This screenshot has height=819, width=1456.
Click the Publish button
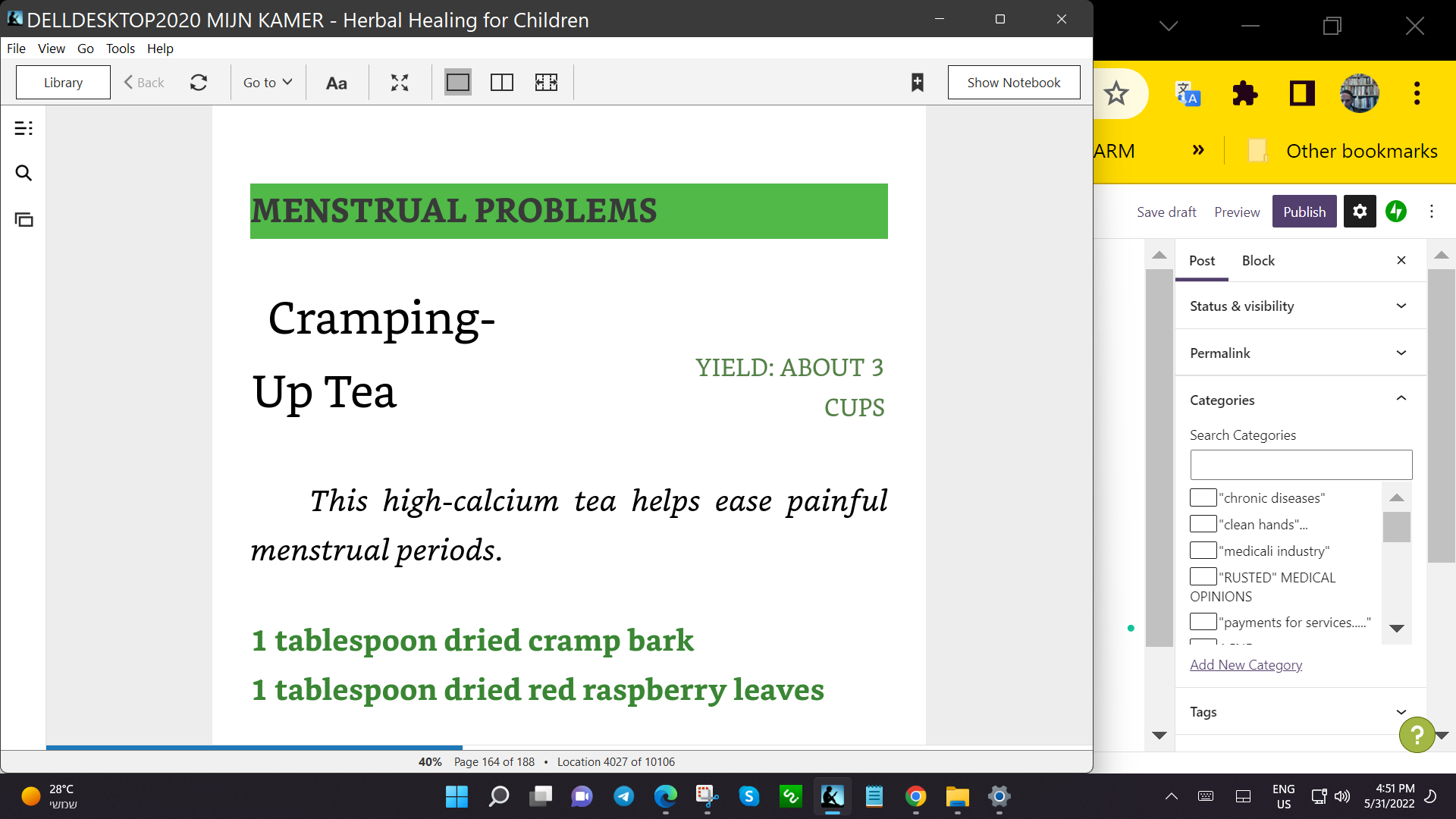pyautogui.click(x=1304, y=212)
